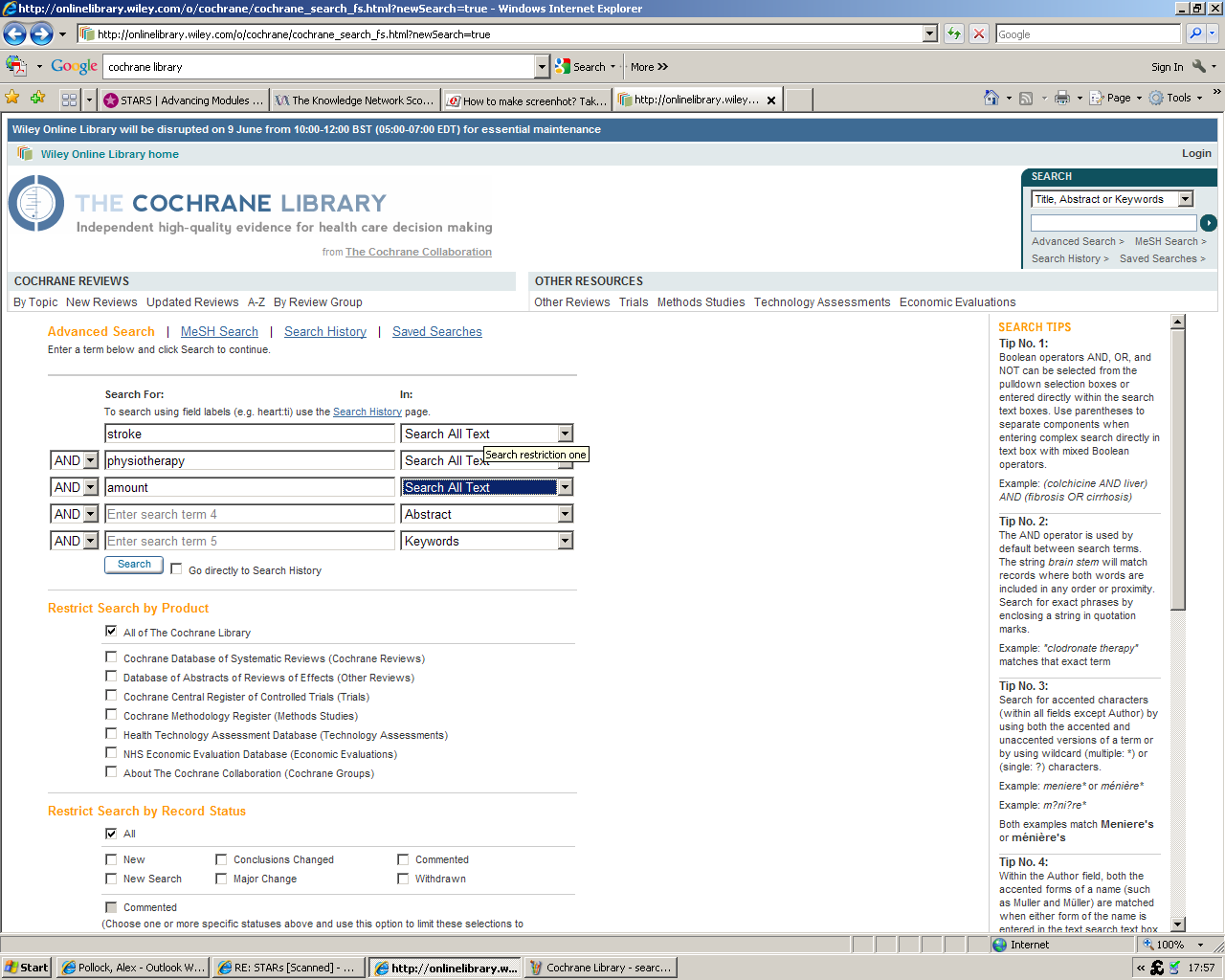Open the zoom level 100% control
The image size is (1225, 980).
click(1173, 945)
